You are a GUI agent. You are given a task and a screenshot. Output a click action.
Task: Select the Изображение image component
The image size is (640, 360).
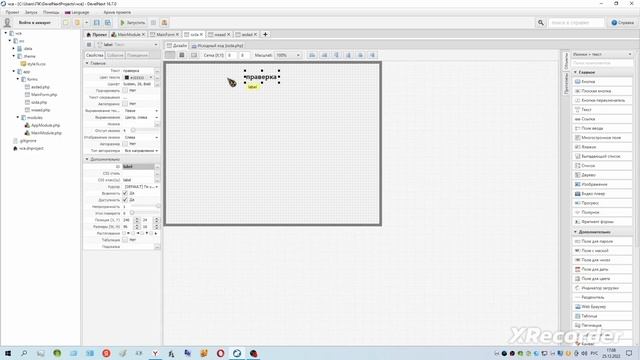[602, 184]
